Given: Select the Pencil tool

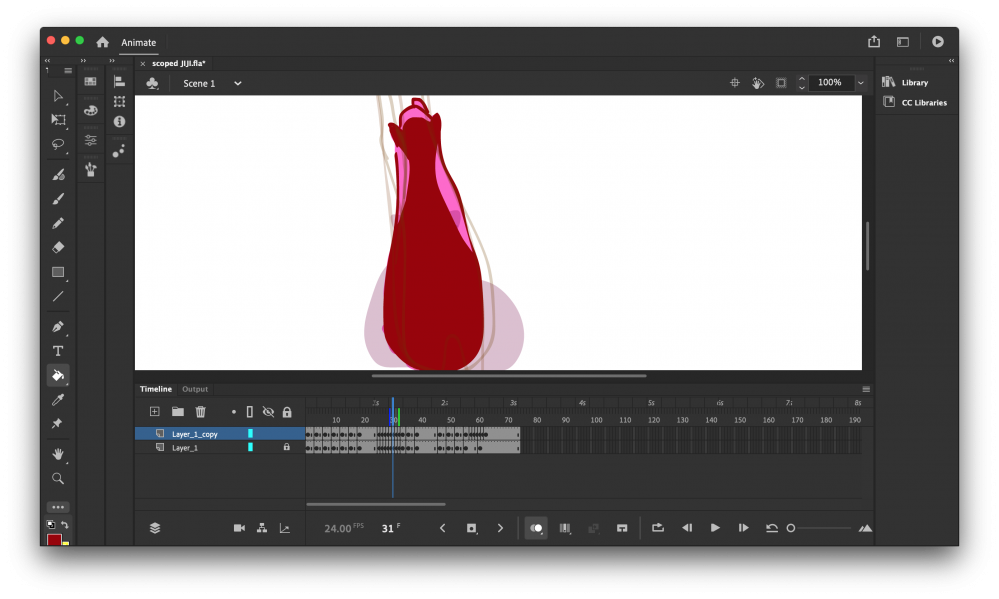Looking at the screenshot, I should point(58,223).
